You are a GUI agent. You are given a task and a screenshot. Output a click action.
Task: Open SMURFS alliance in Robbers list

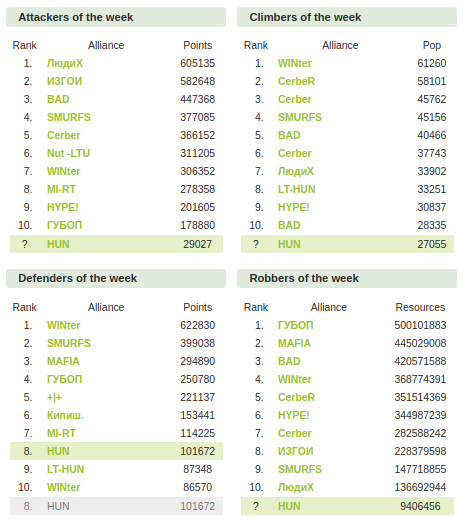coord(300,469)
